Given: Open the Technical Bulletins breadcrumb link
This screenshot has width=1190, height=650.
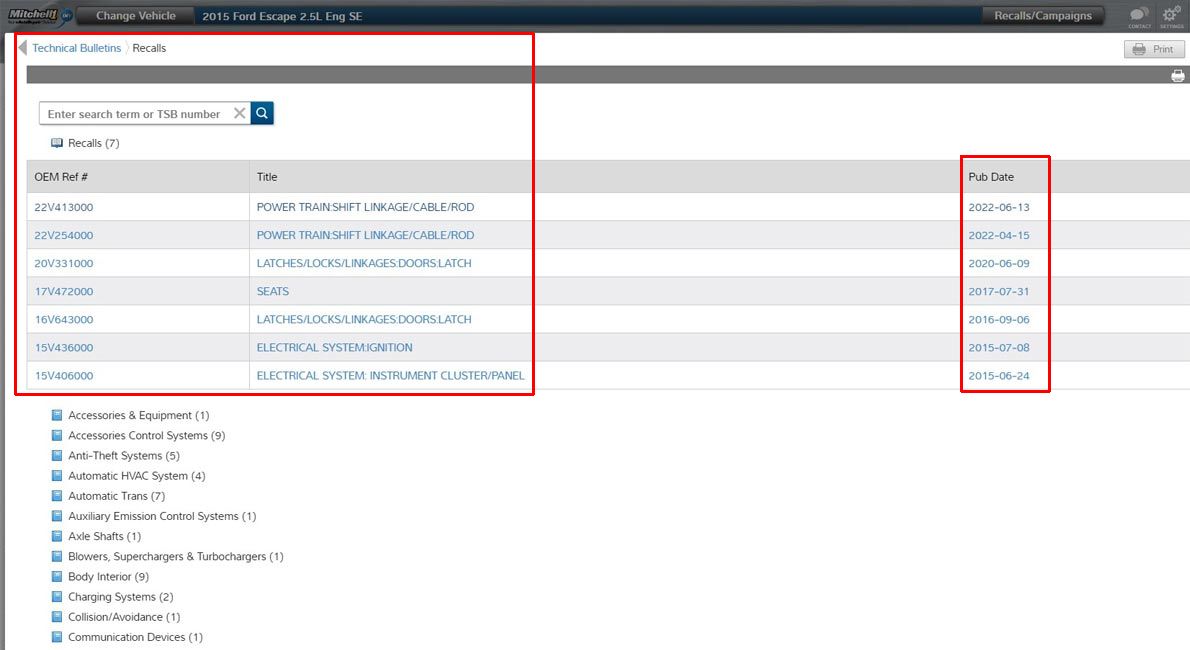Looking at the screenshot, I should coord(77,47).
